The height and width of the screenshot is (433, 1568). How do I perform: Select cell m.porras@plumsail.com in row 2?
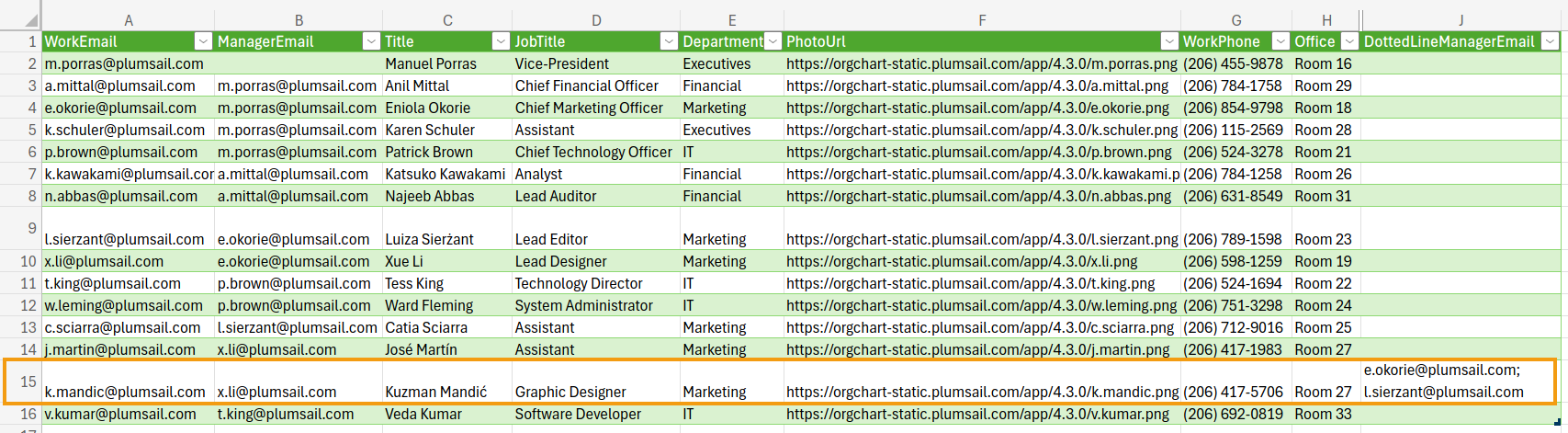click(x=128, y=63)
